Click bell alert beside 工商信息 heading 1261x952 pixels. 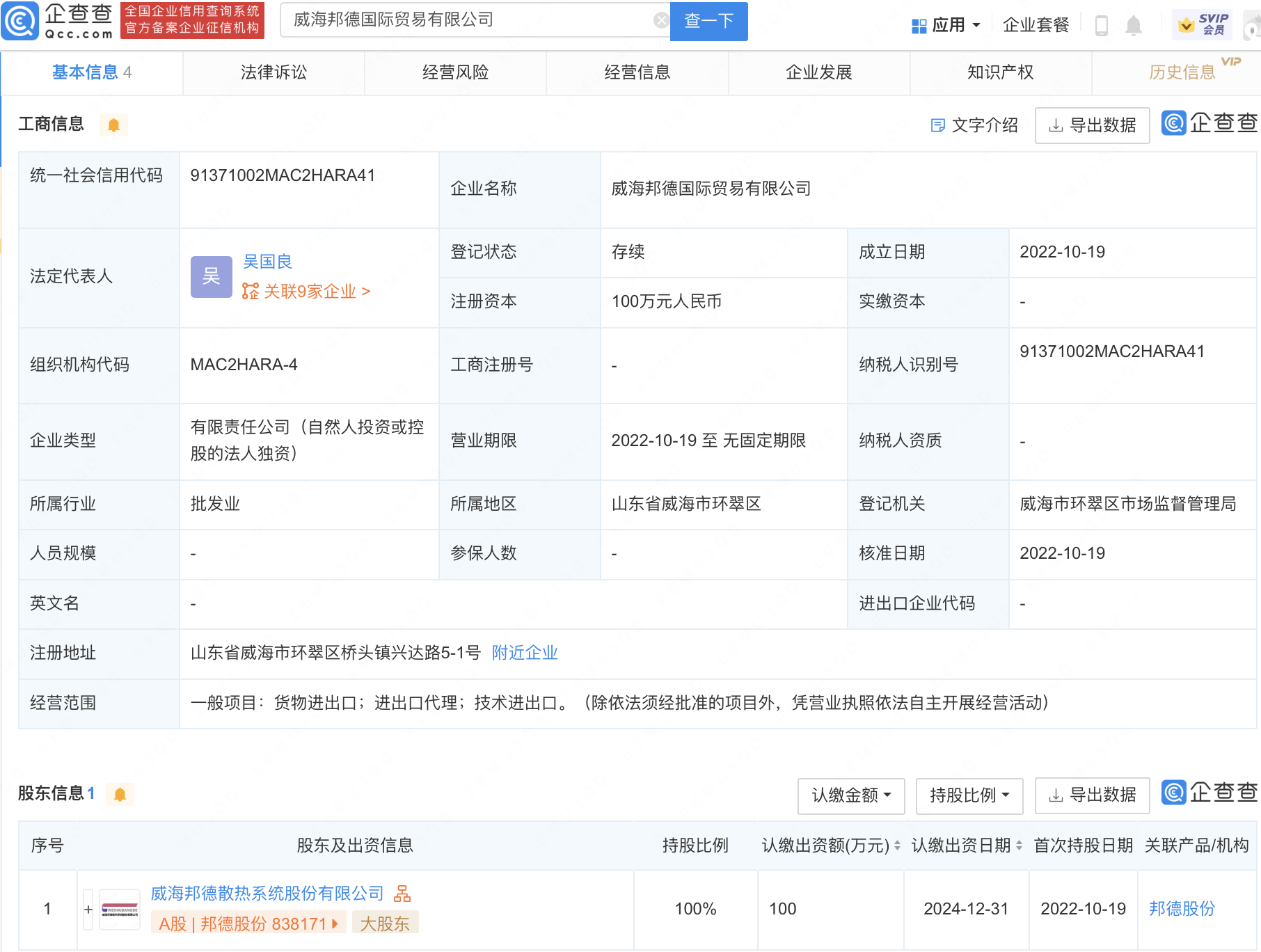coord(114,125)
